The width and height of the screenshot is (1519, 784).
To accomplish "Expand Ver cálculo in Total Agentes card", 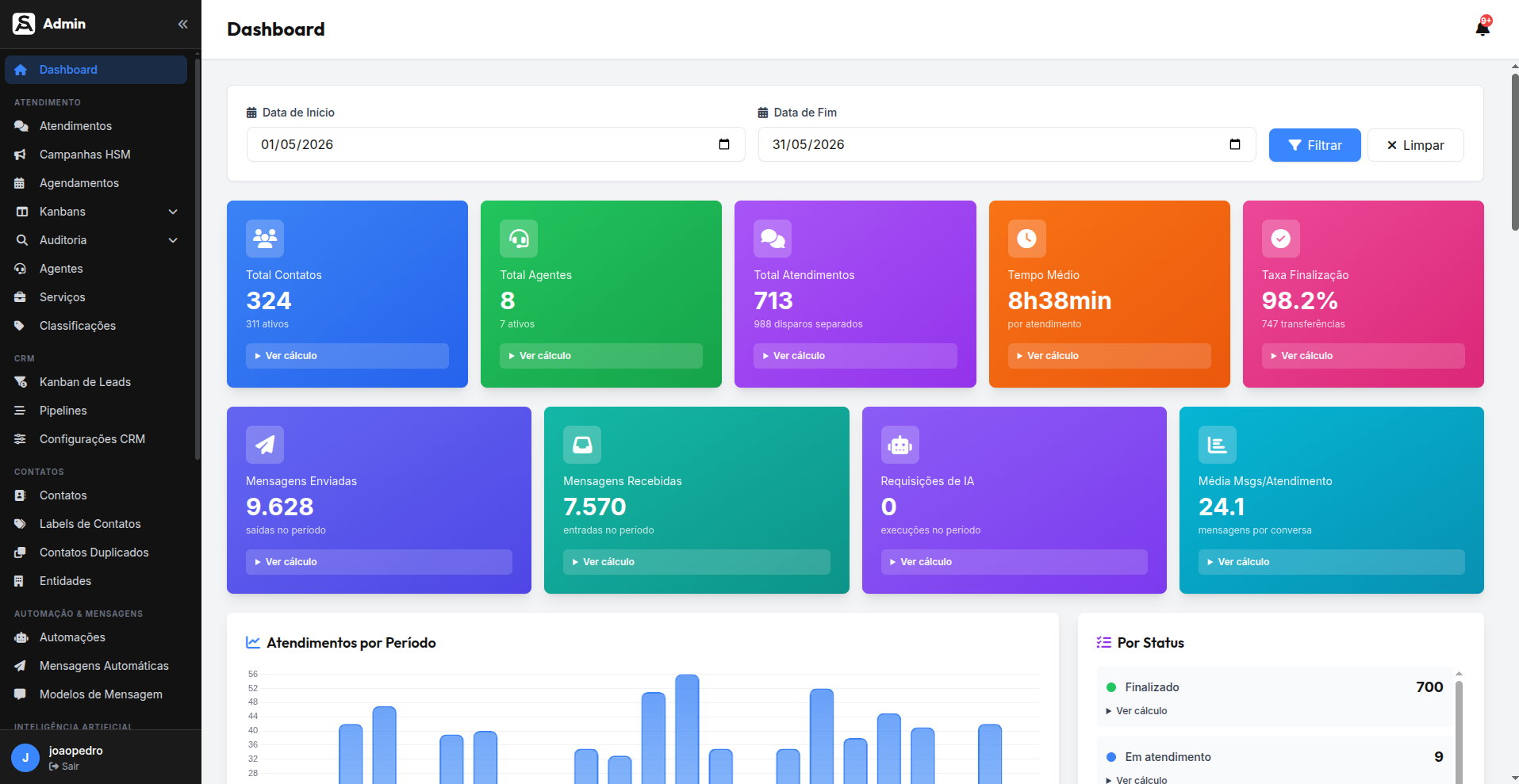I will (x=601, y=356).
